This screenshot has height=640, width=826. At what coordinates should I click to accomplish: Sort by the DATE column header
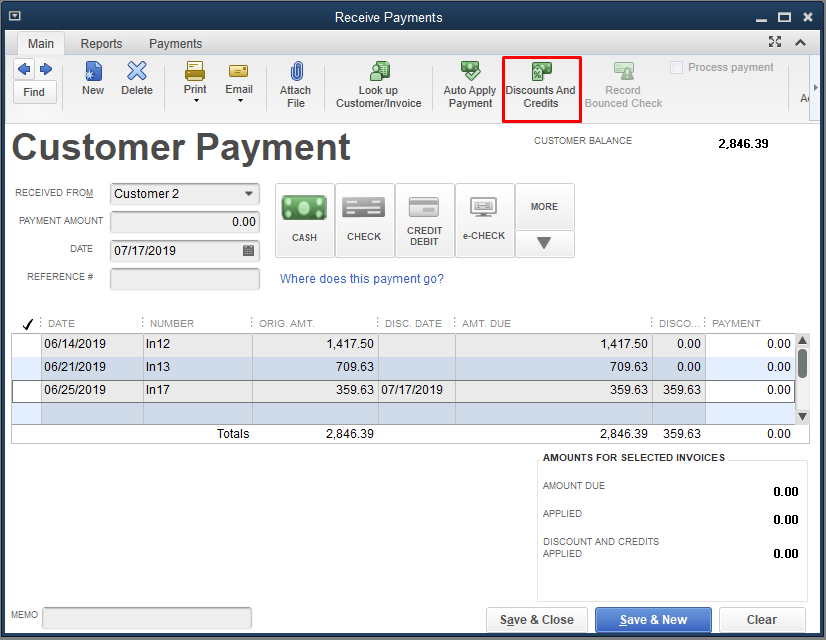[x=62, y=323]
